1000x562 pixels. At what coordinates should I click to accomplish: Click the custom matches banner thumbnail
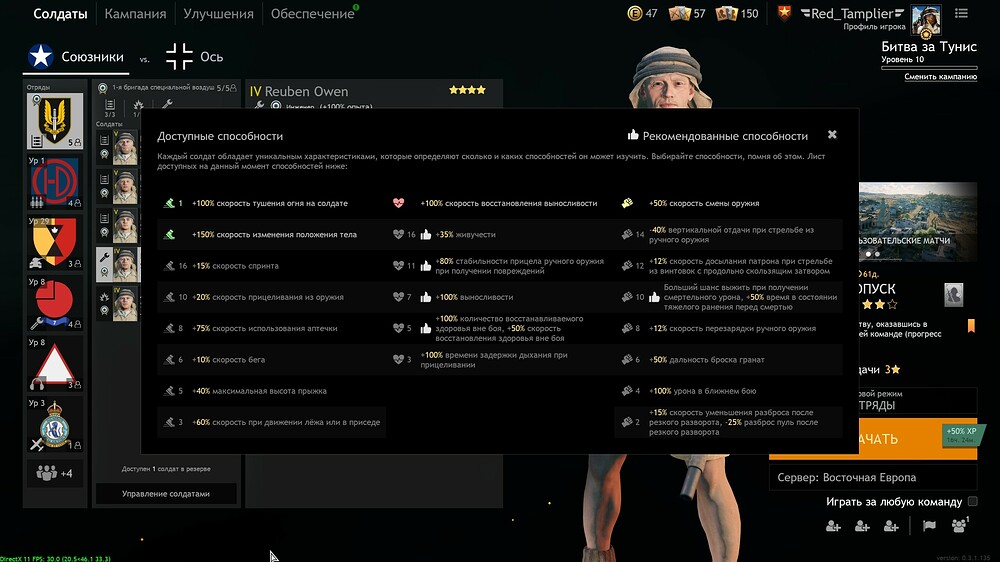click(918, 221)
